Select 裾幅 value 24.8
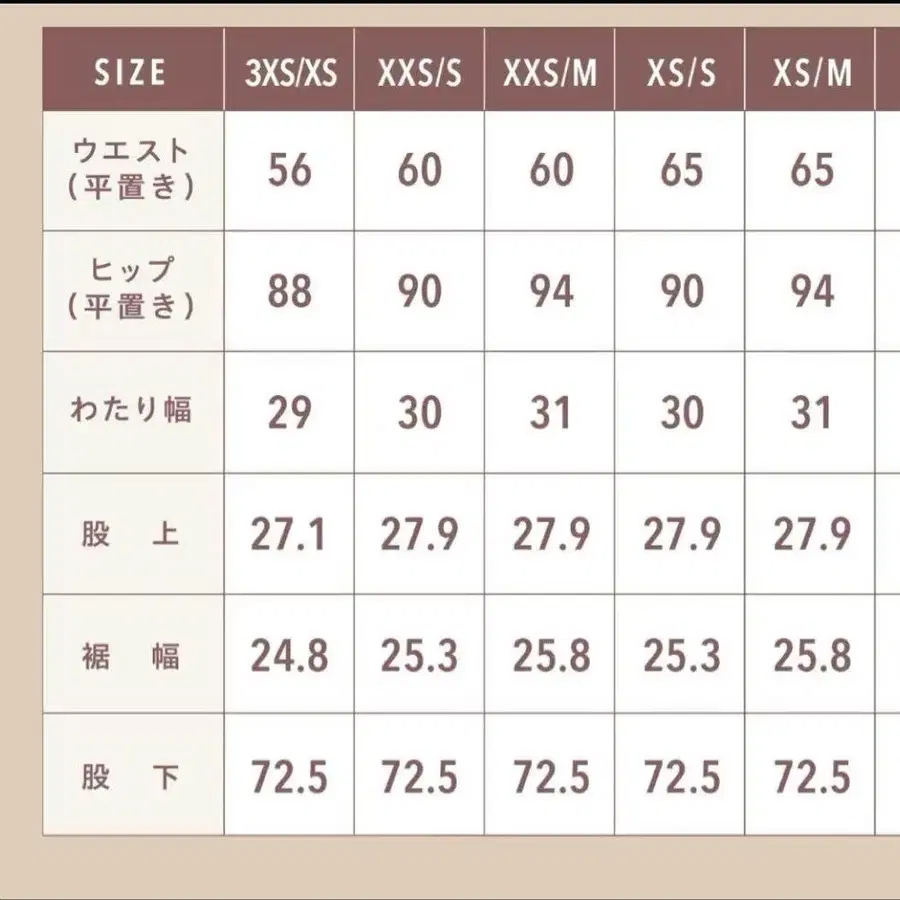The height and width of the screenshot is (900, 900). [289, 656]
